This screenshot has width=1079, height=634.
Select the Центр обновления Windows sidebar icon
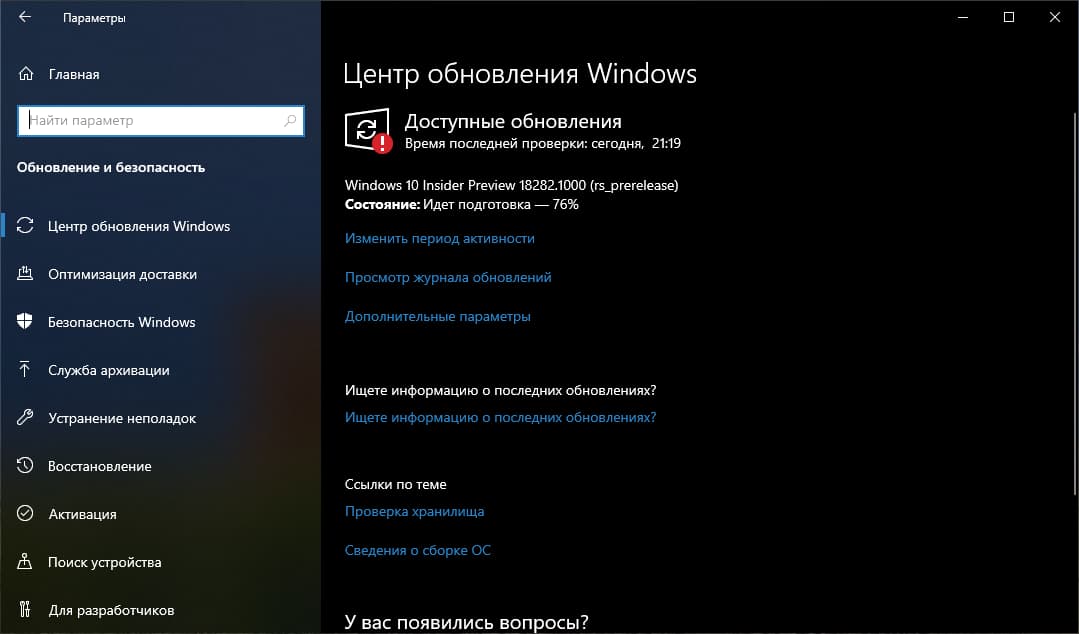(x=26, y=226)
